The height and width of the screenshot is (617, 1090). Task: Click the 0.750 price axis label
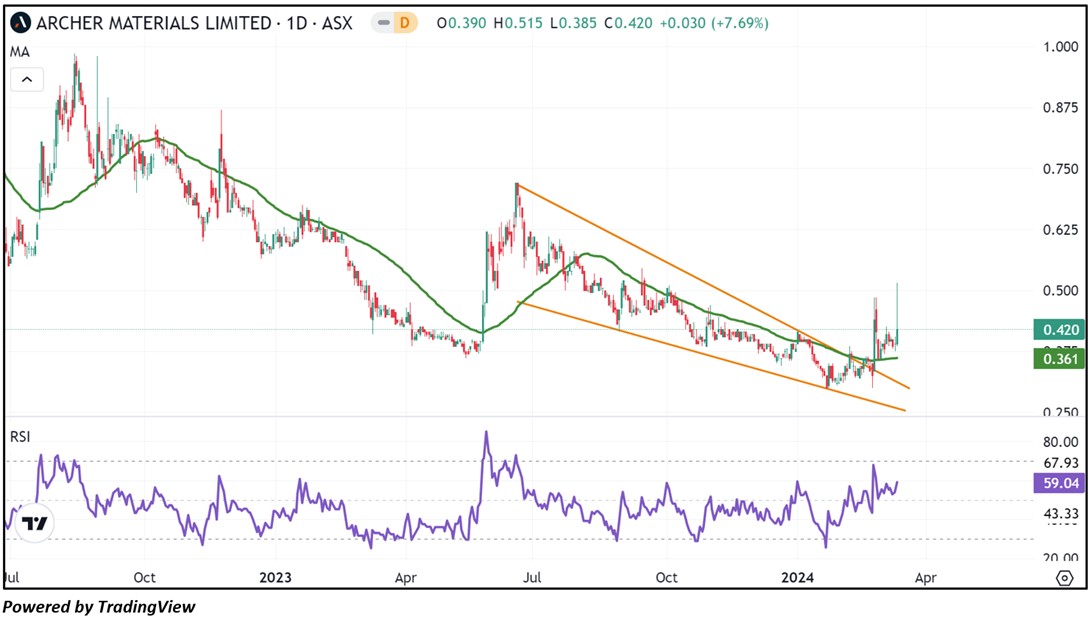click(1061, 169)
